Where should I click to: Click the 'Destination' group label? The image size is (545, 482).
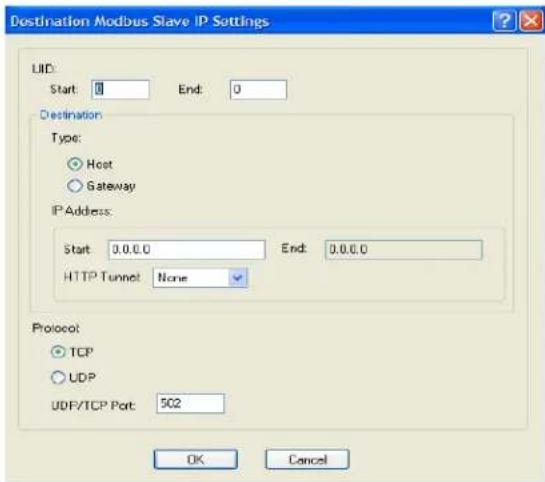pyautogui.click(x=71, y=115)
